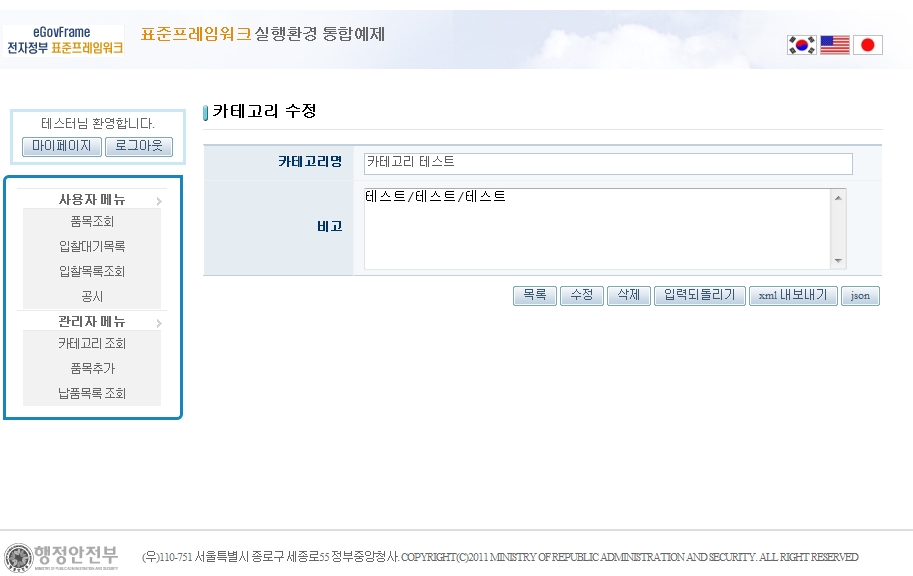Viewport: 913px width, 576px height.
Task: Switch language with the Korean flag
Action: click(801, 45)
